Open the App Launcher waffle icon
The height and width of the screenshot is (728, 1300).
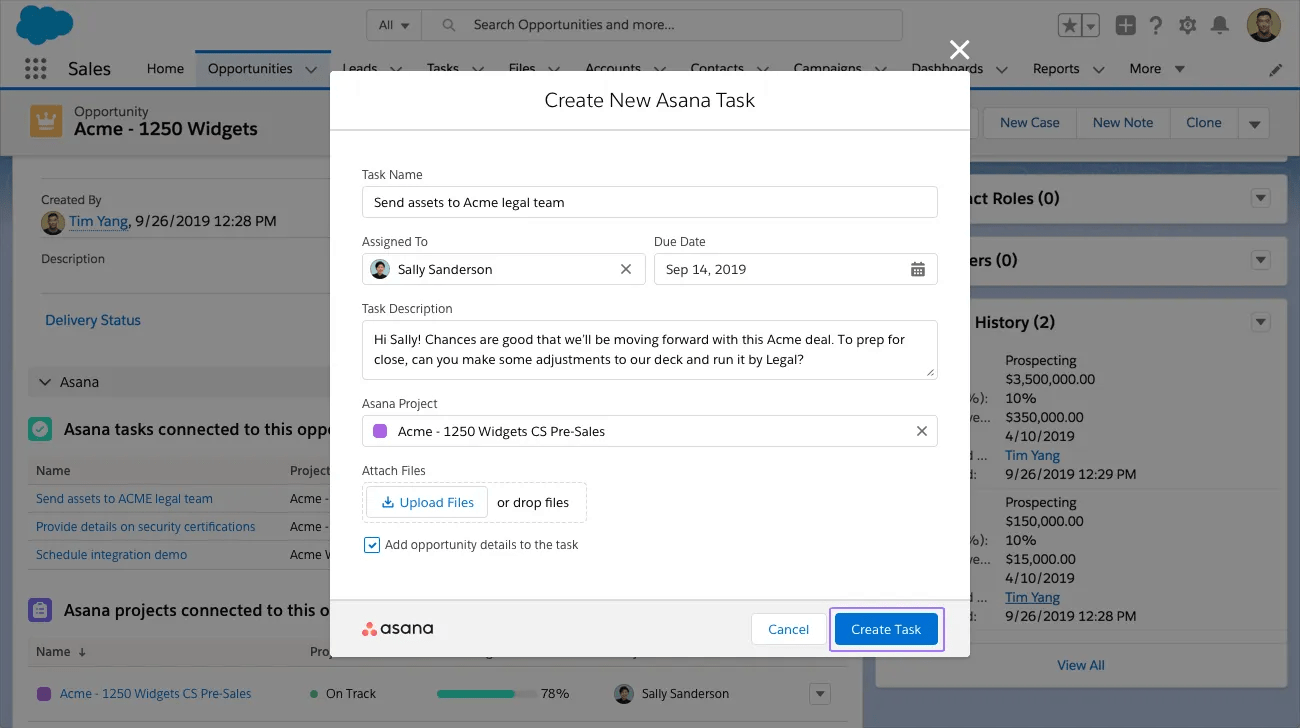point(35,68)
